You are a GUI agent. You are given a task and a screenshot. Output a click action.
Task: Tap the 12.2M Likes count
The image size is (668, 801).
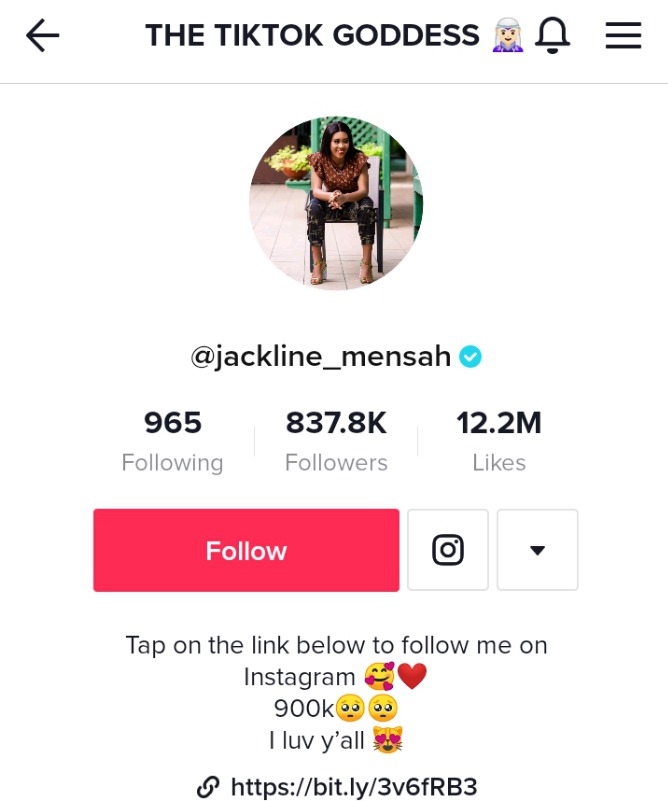(499, 442)
